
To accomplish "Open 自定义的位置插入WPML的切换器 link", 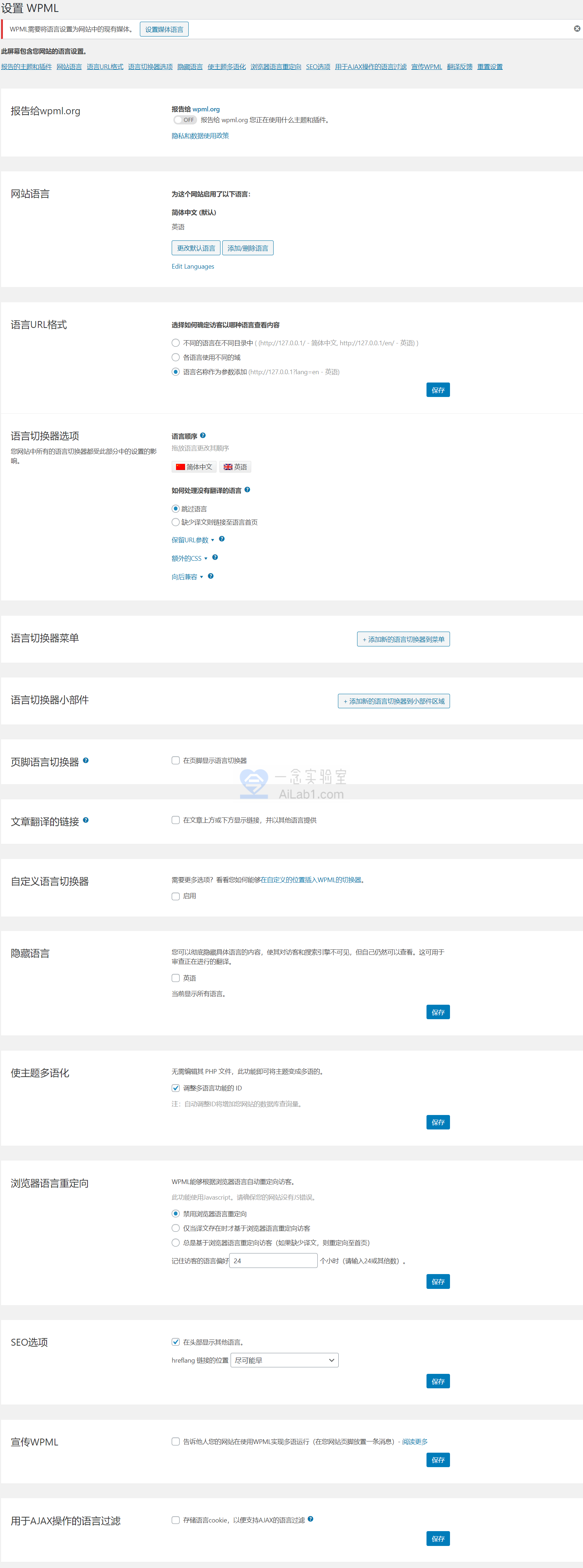I will pos(311,880).
